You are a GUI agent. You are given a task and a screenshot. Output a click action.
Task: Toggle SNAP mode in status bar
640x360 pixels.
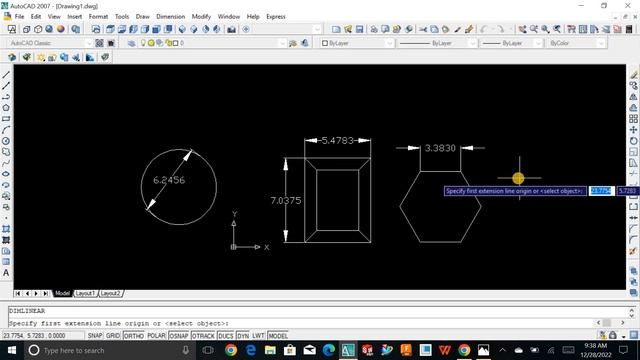tap(95, 336)
